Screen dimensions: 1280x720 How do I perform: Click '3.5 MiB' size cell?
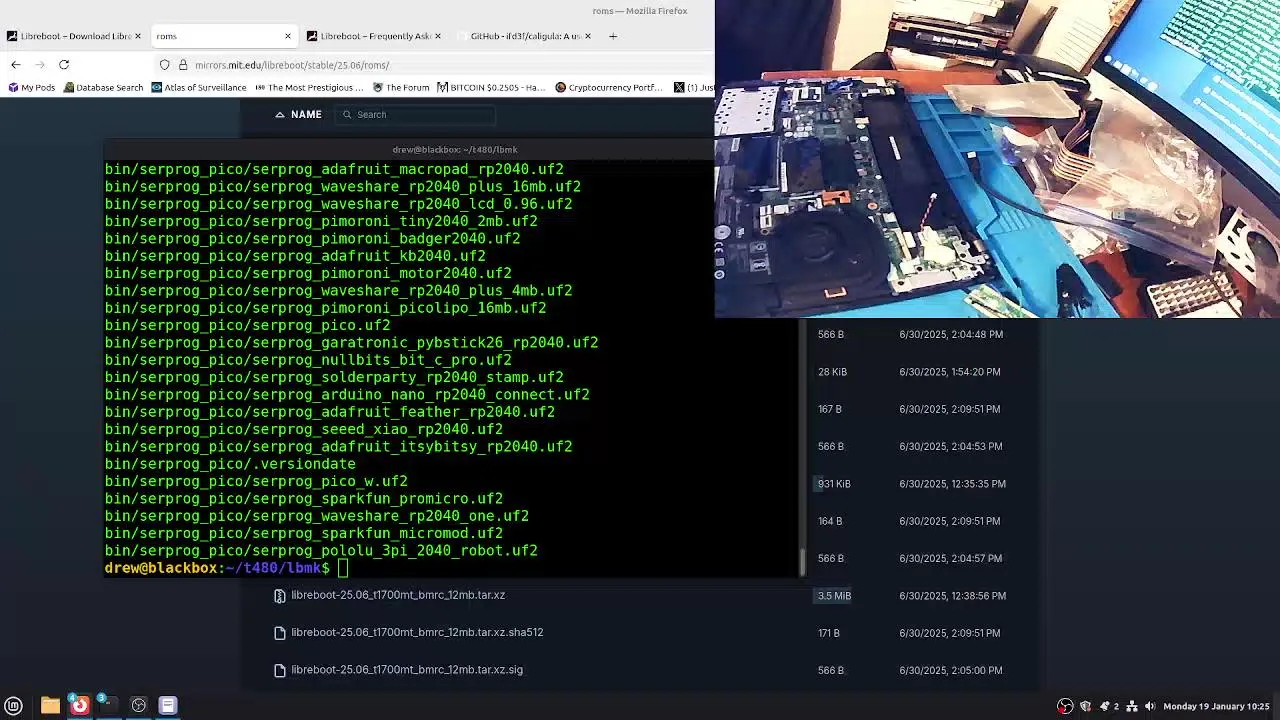834,596
